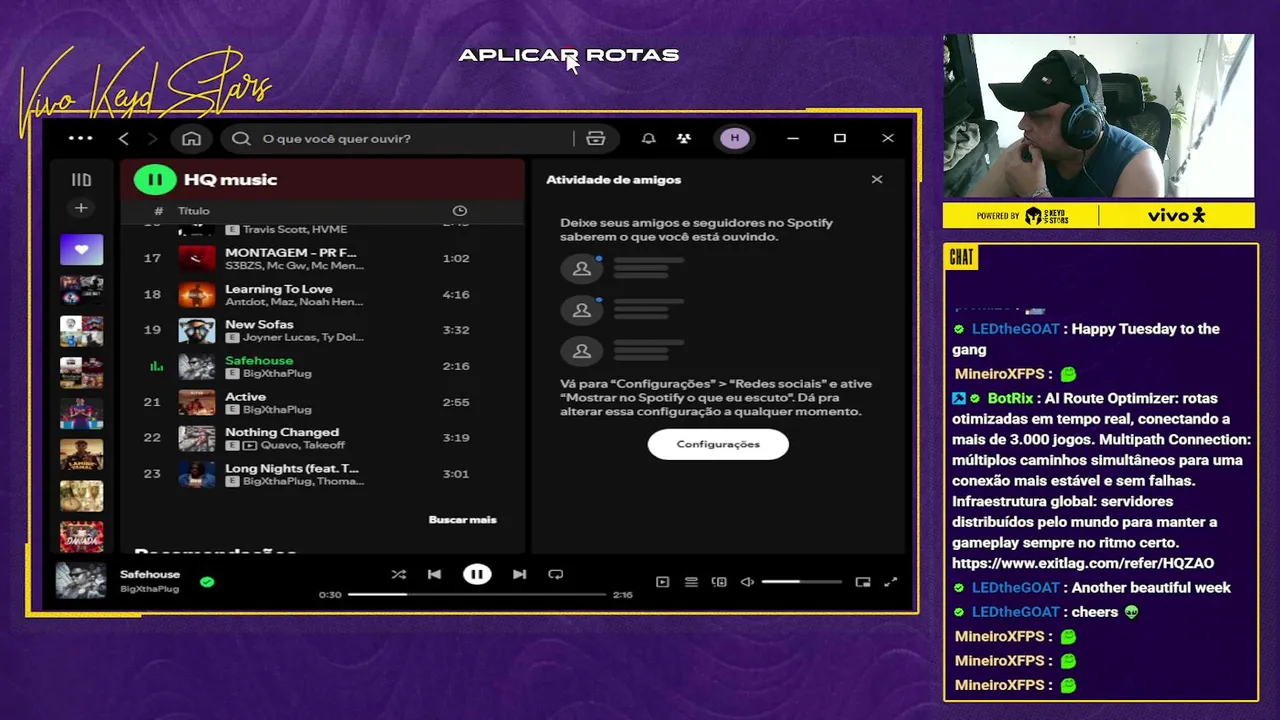Go forward with the right arrow
This screenshot has height=720, width=1280.
pos(152,138)
